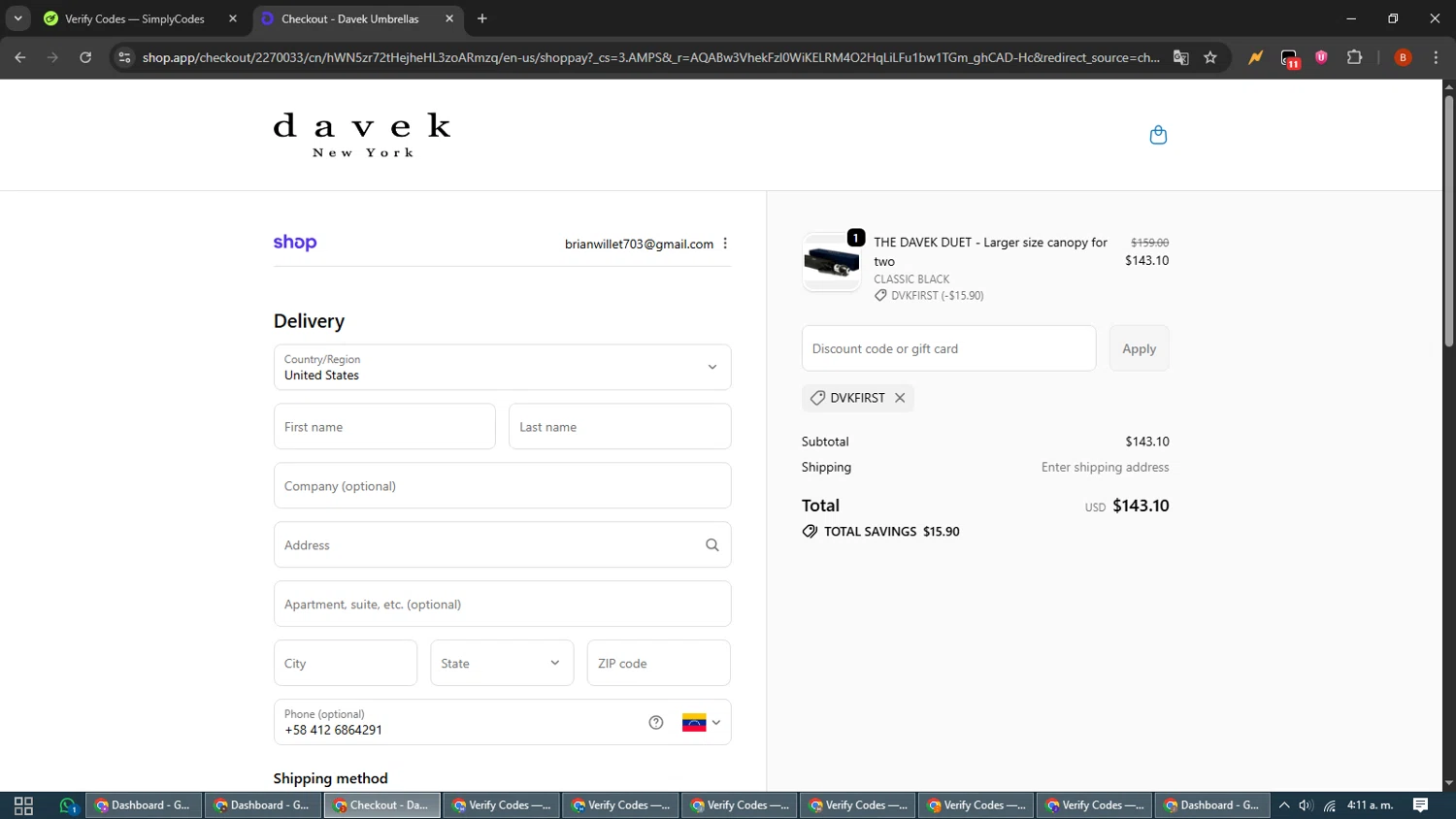Click THE DAVEK DUET product title
Screen dimensions: 1456x819
pos(990,251)
